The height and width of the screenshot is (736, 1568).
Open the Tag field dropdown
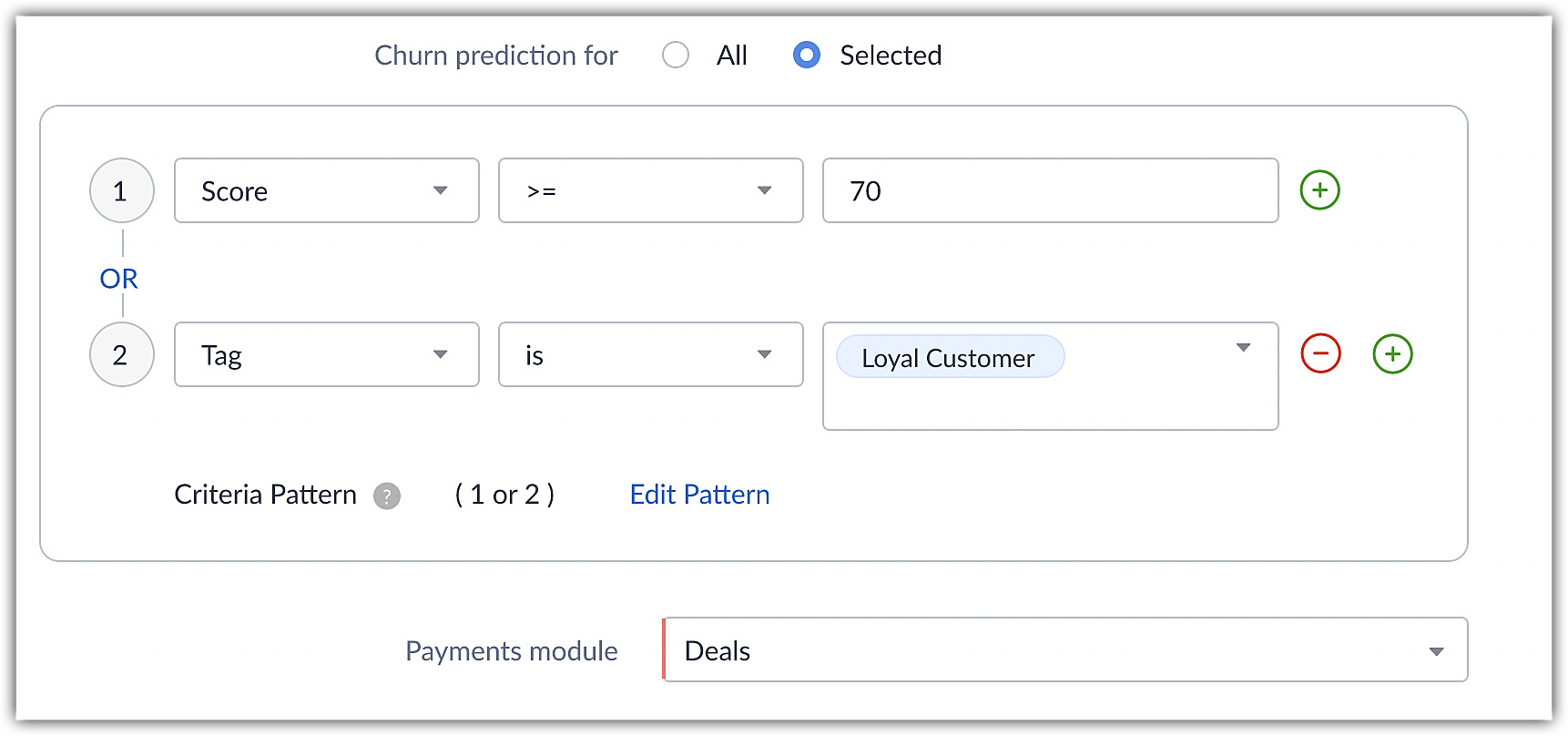326,354
